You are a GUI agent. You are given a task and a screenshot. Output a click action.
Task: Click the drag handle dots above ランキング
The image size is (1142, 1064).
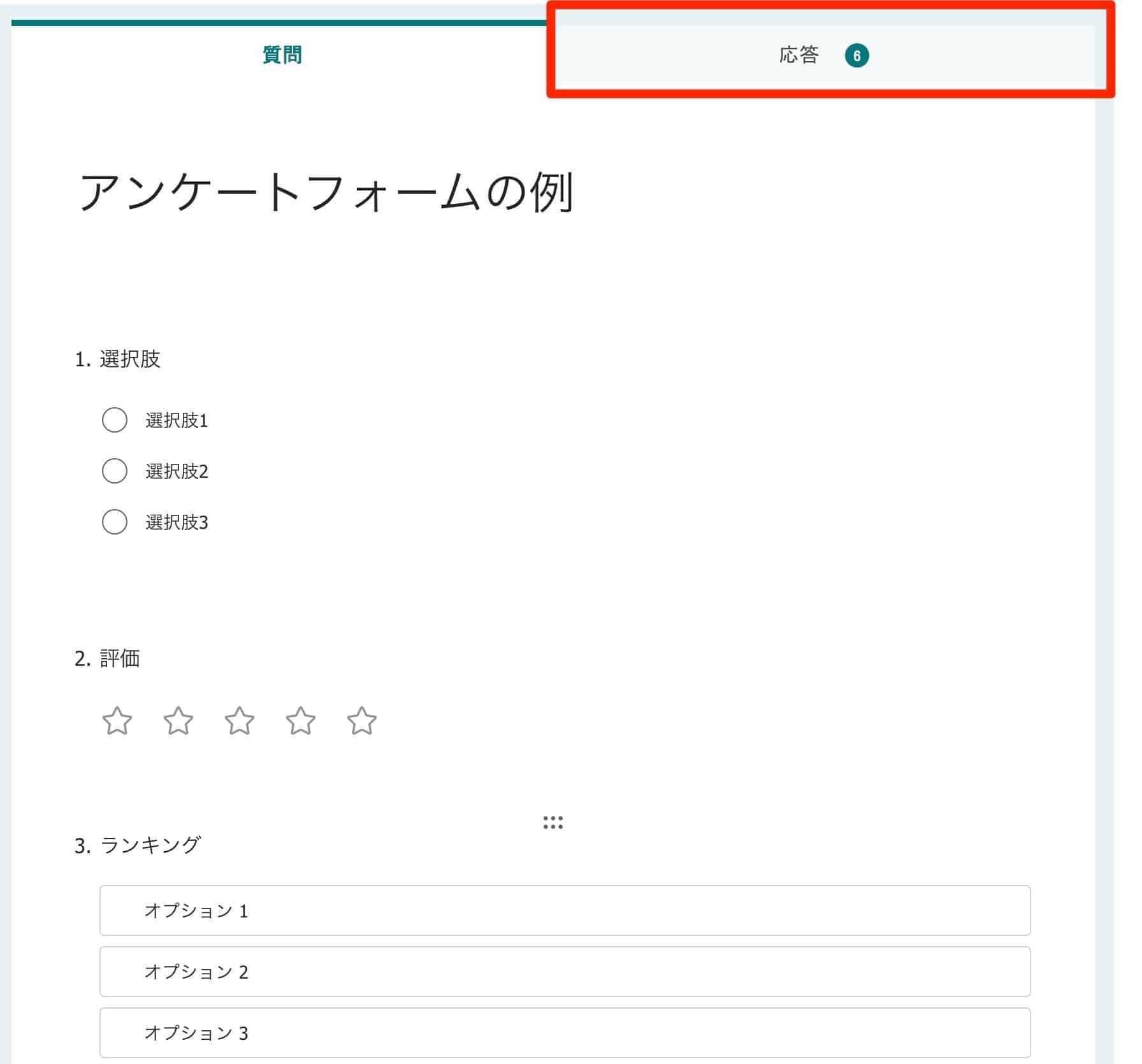(553, 823)
